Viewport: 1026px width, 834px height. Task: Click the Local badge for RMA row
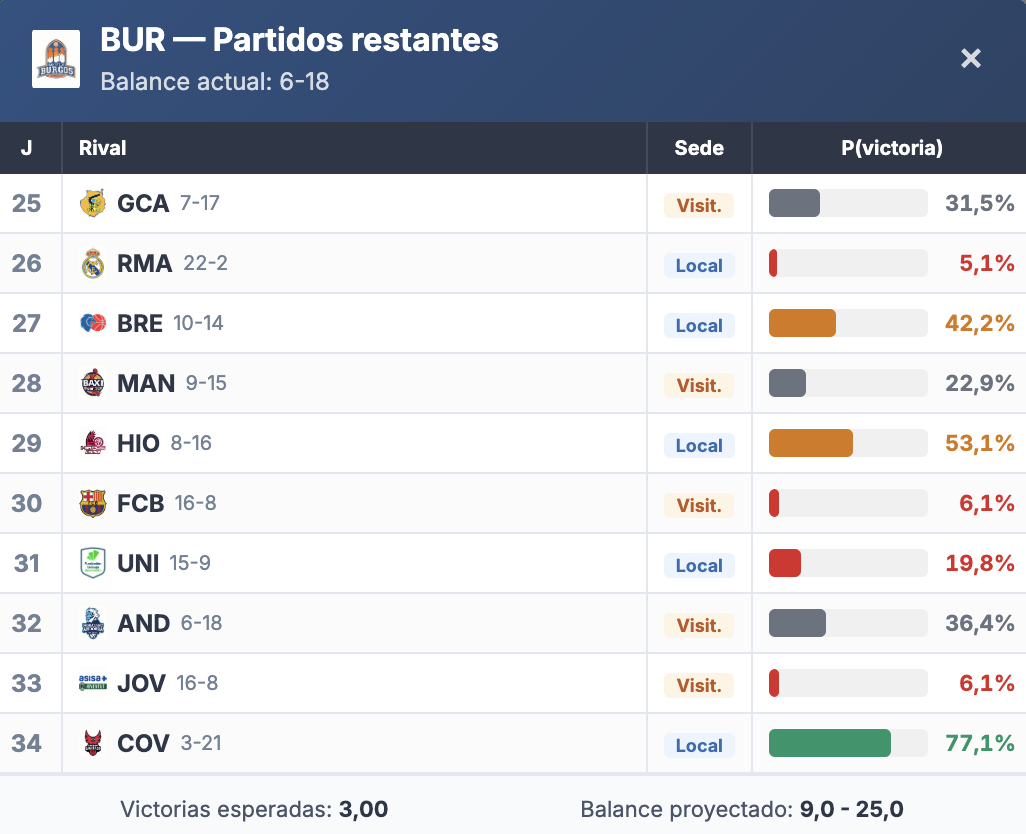pos(699,265)
